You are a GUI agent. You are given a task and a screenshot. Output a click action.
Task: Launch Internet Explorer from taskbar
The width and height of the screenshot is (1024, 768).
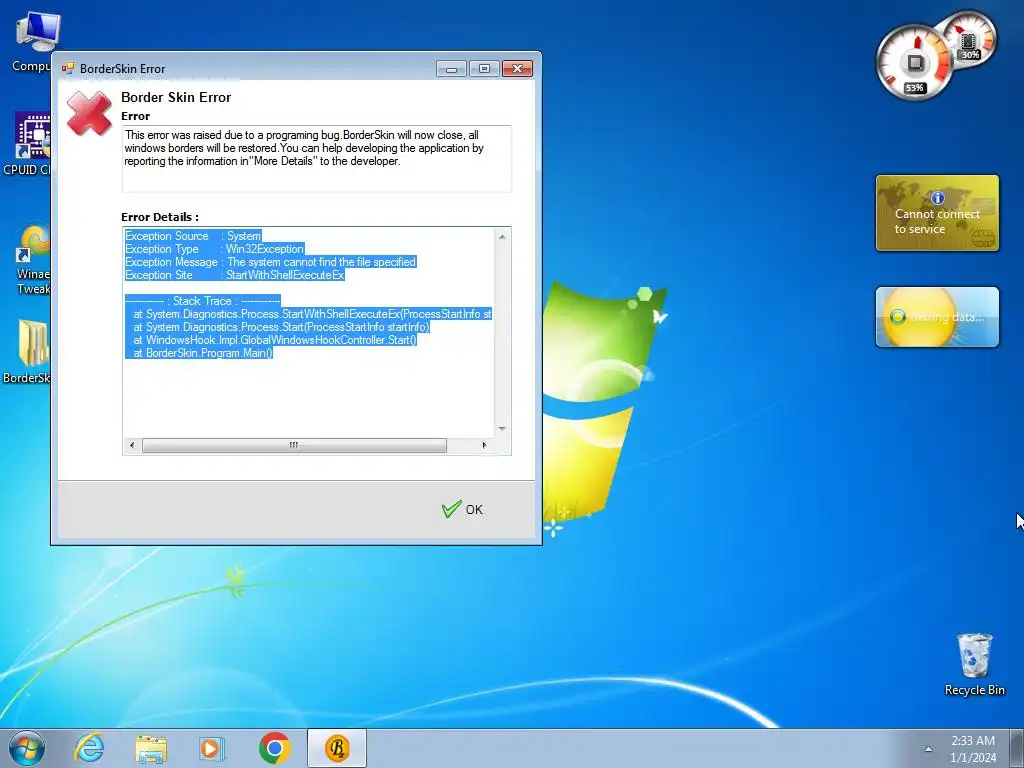89,748
